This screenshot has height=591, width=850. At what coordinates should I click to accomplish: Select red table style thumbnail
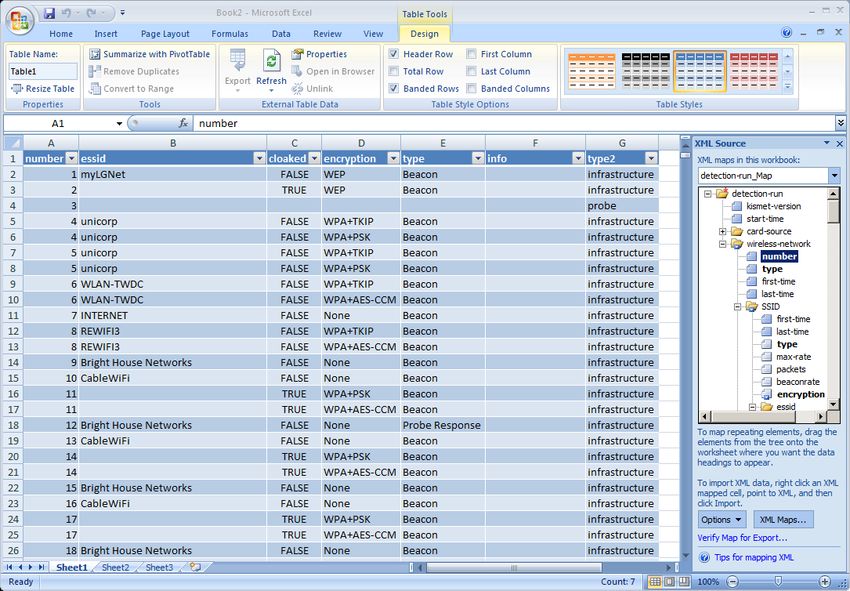coord(754,71)
